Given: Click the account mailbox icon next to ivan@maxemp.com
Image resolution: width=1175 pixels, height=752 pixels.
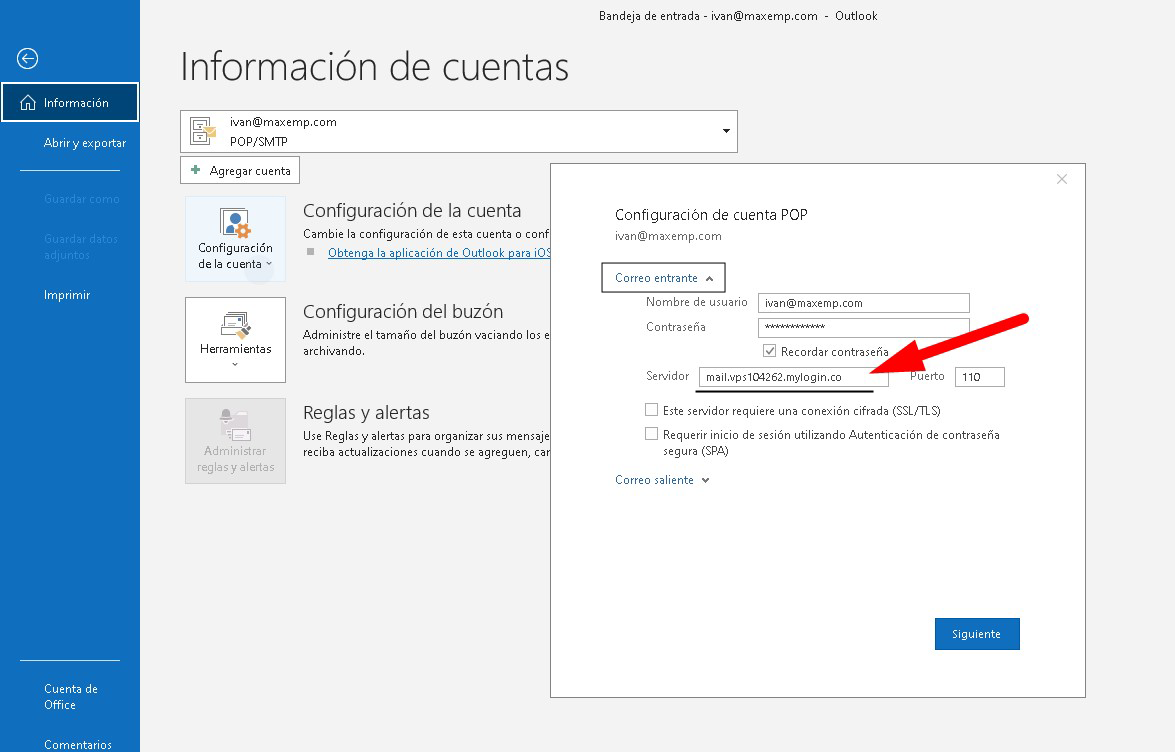Looking at the screenshot, I should pos(204,131).
